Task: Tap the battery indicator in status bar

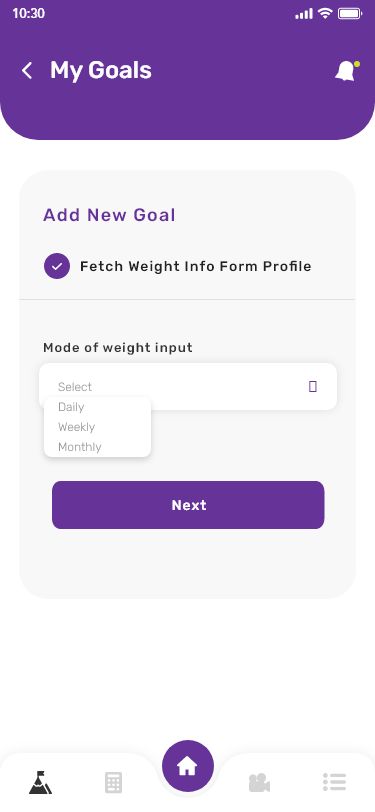Action: coord(350,14)
